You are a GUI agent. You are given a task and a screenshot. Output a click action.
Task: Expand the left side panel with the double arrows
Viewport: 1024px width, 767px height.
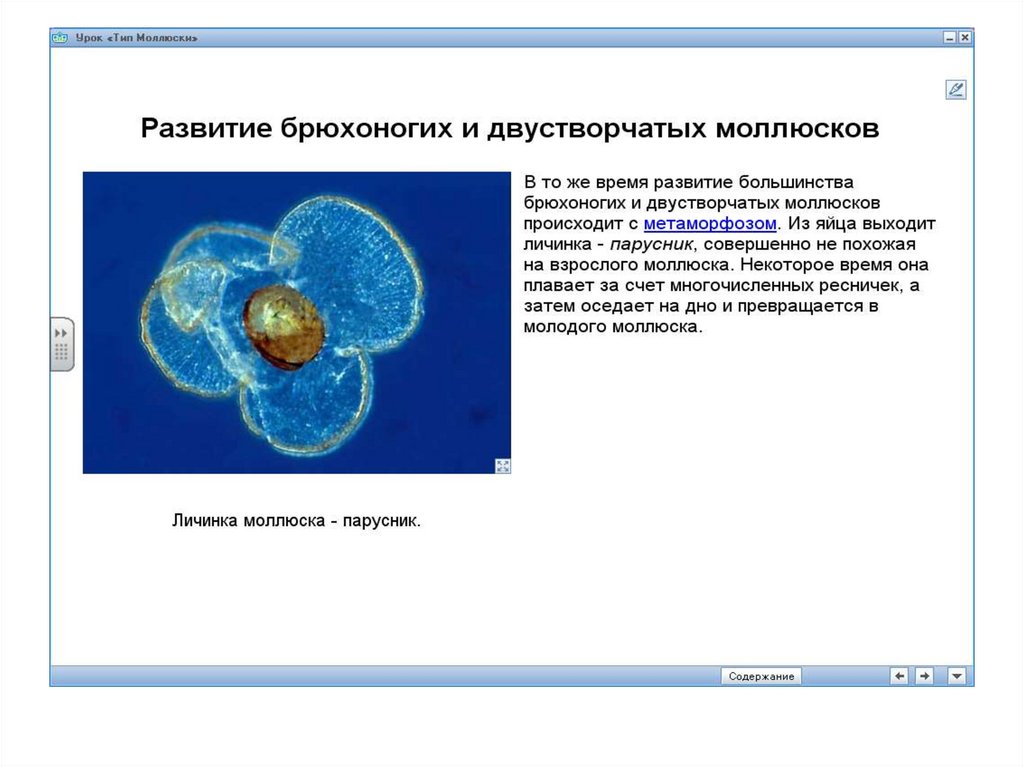pyautogui.click(x=61, y=333)
